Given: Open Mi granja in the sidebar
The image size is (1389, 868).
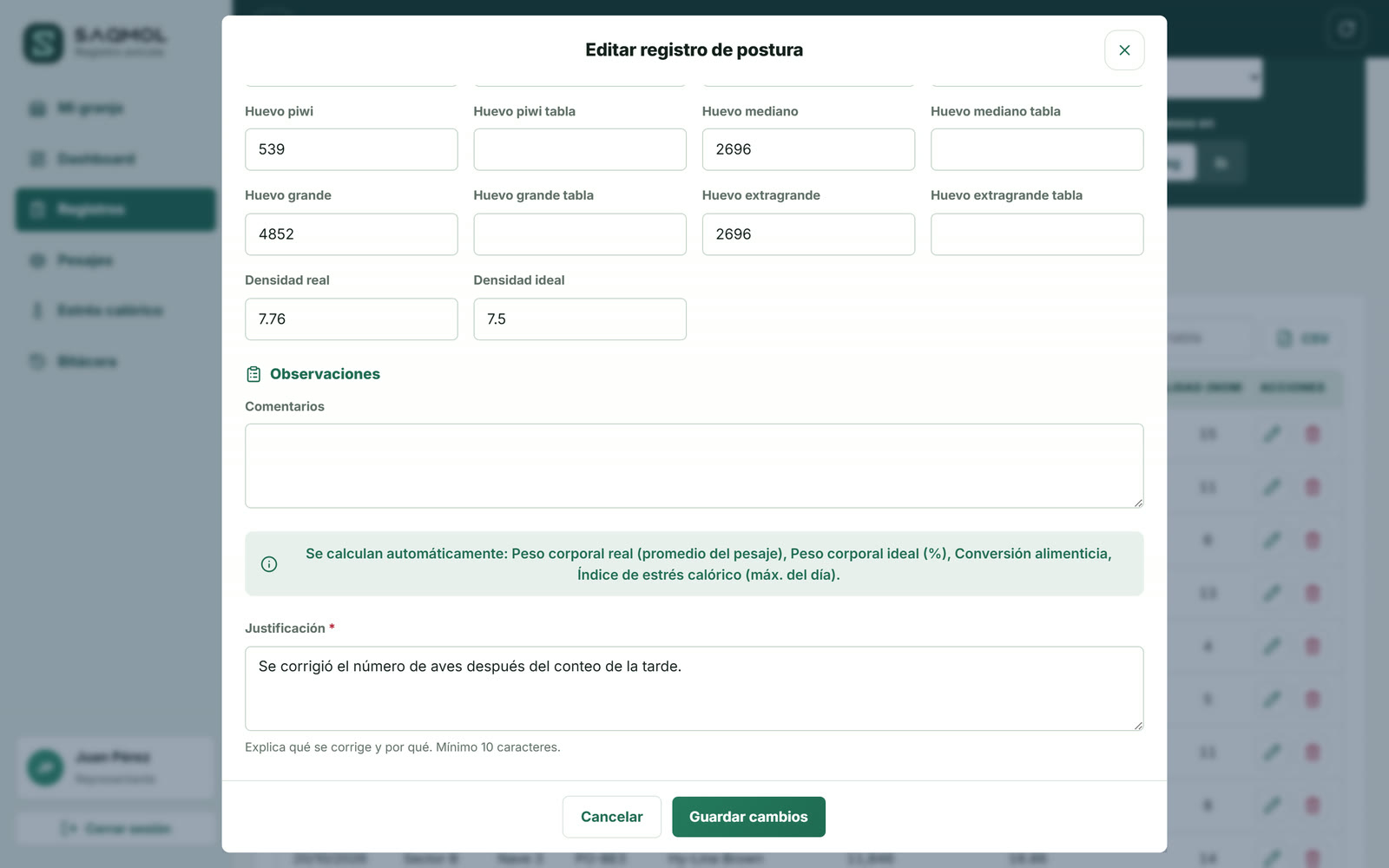Looking at the screenshot, I should point(115,108).
